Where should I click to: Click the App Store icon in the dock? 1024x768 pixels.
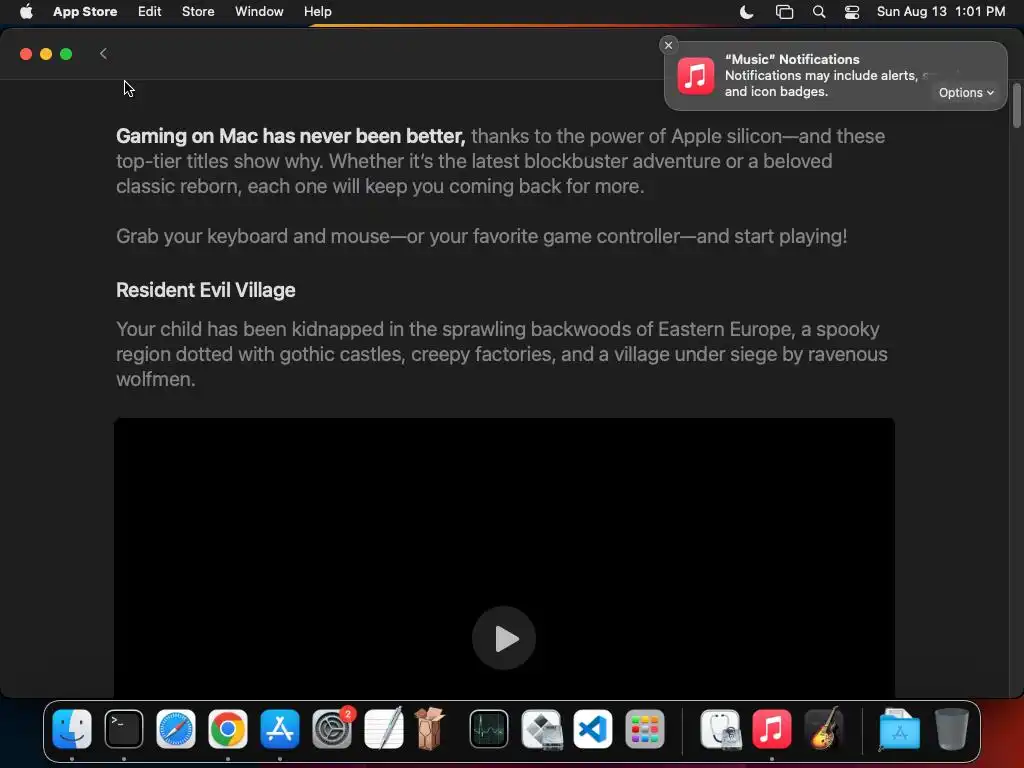pos(280,729)
